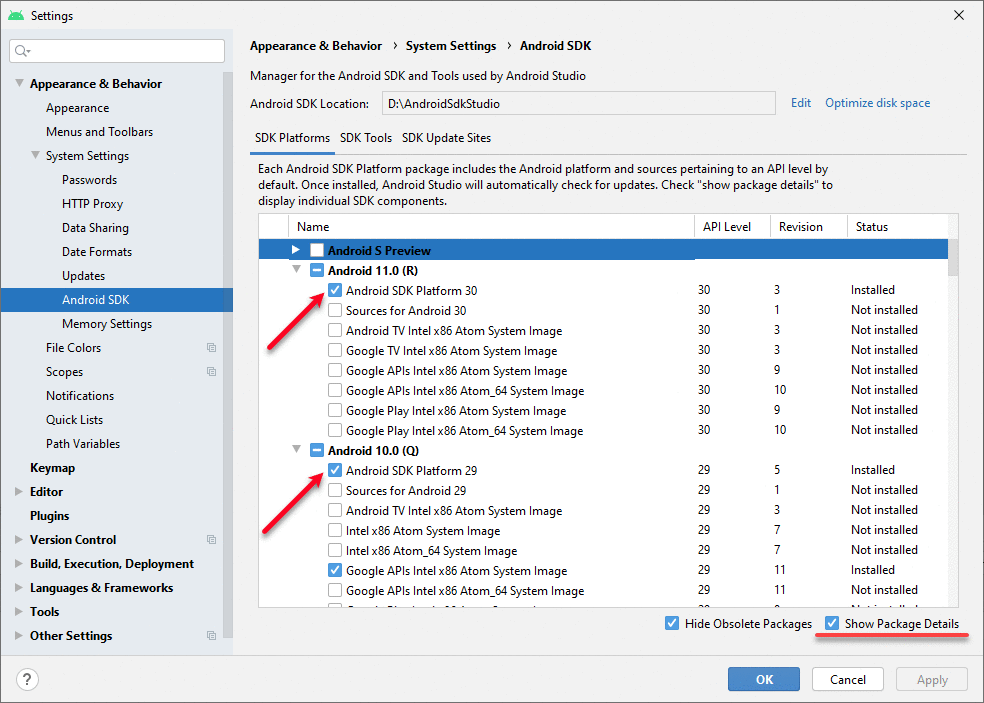Collapse Appearance & Behavior section
Viewport: 984px width, 703px height.
[19, 83]
